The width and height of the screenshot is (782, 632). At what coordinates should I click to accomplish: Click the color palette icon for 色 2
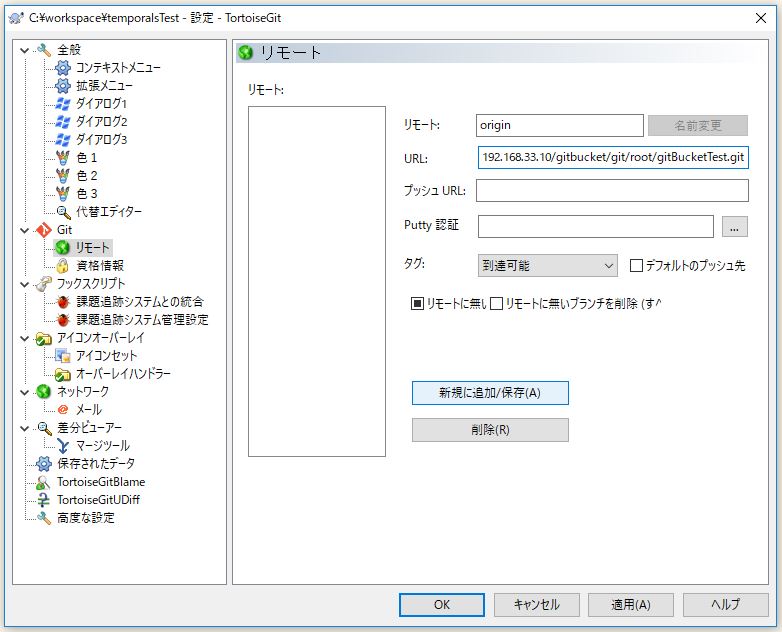(63, 176)
